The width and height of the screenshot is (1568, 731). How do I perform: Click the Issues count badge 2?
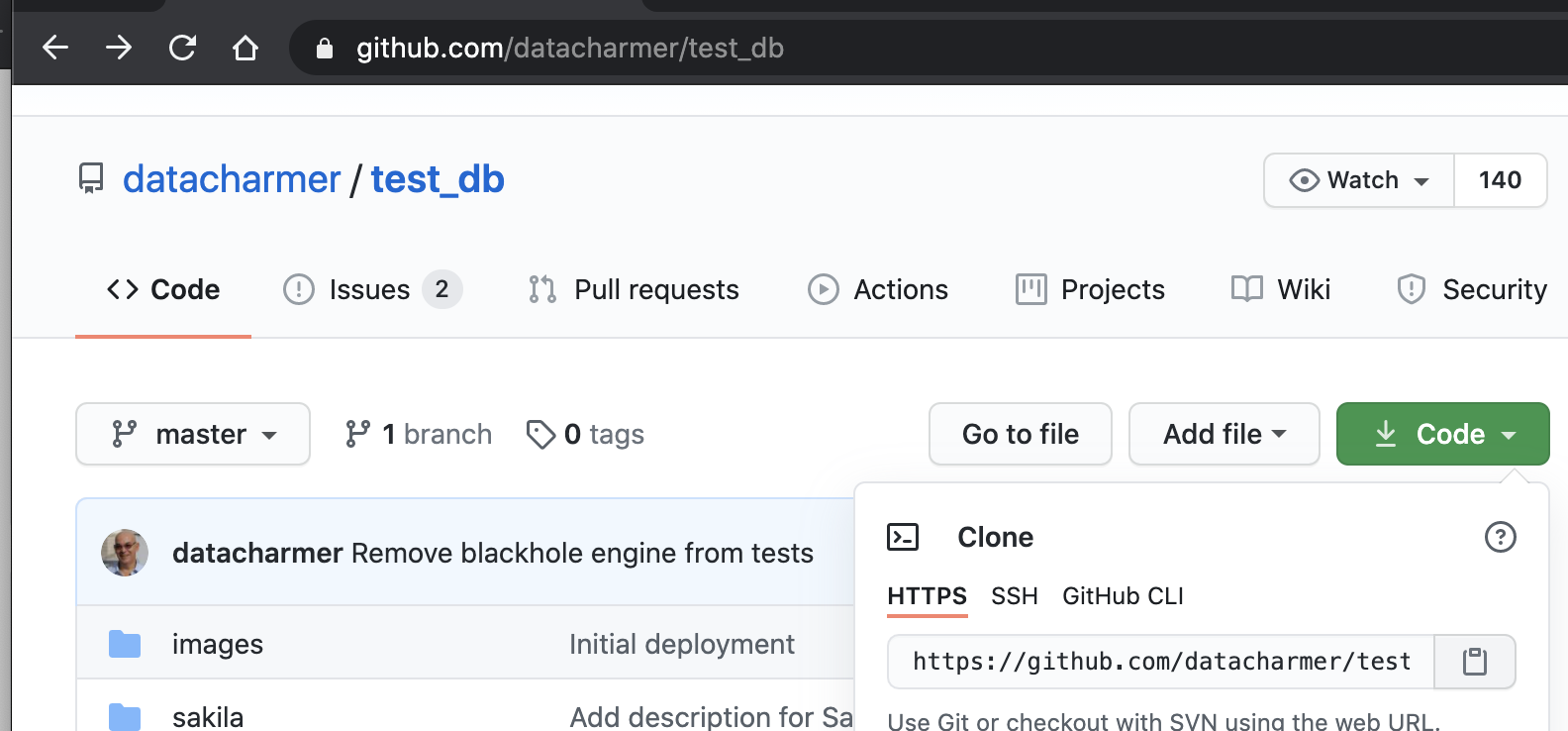click(x=441, y=289)
